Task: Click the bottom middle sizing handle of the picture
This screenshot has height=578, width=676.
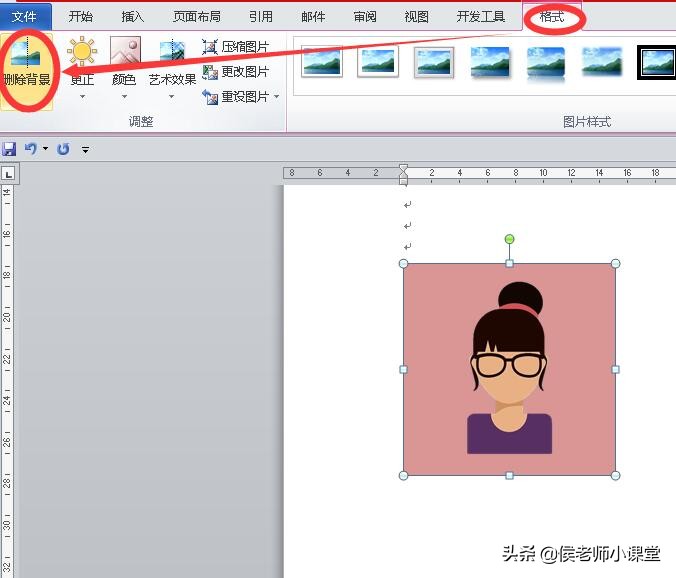Action: tap(509, 475)
